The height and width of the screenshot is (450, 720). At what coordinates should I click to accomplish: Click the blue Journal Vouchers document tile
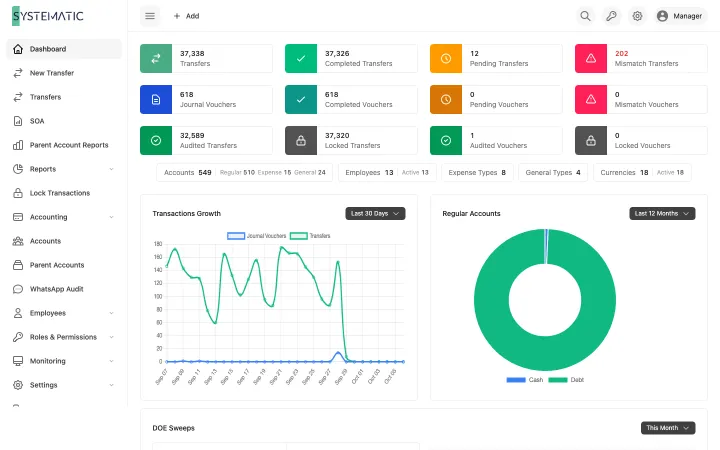(156, 100)
